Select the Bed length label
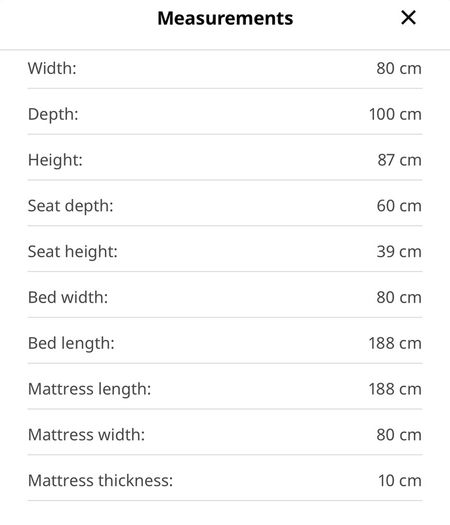The height and width of the screenshot is (525, 450). click(71, 343)
